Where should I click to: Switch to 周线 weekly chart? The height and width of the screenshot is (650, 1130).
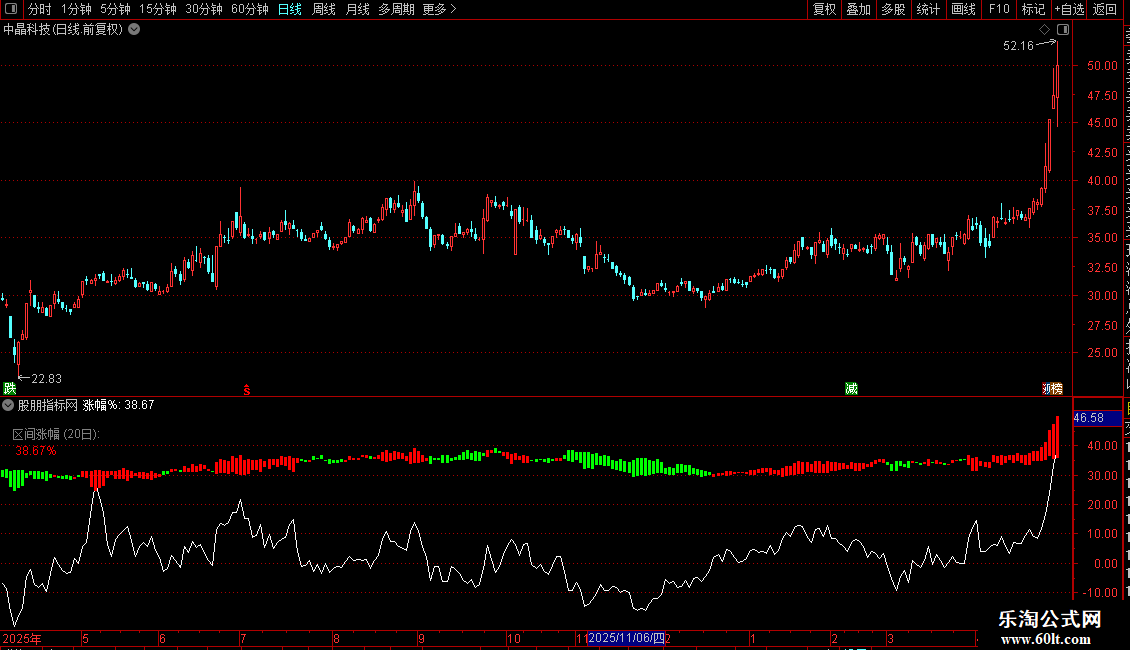tap(324, 9)
